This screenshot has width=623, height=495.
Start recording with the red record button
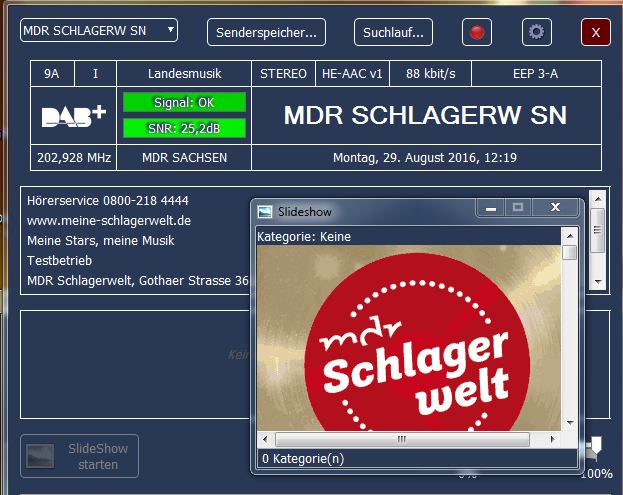coord(477,32)
